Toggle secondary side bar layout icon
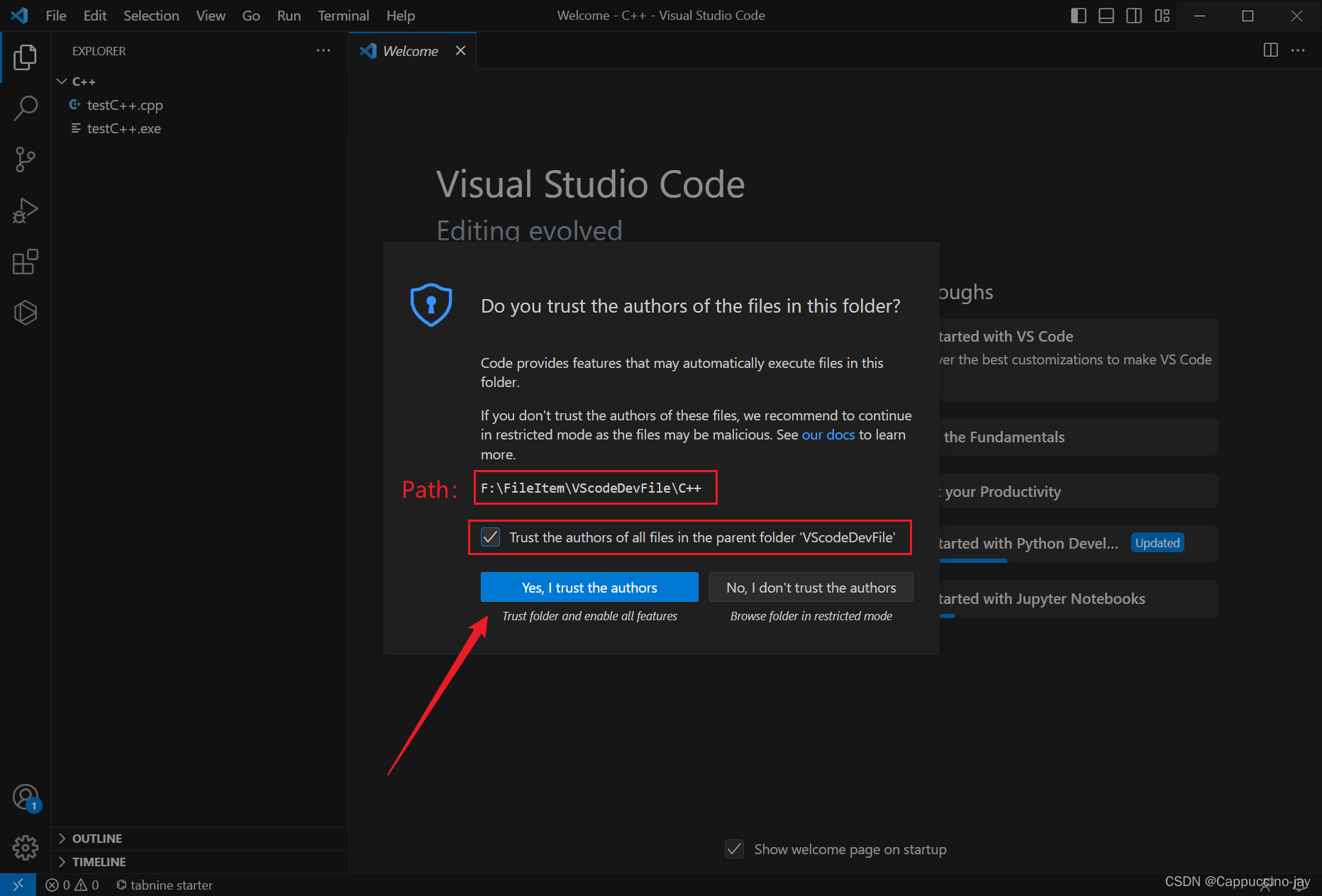 [x=1133, y=16]
